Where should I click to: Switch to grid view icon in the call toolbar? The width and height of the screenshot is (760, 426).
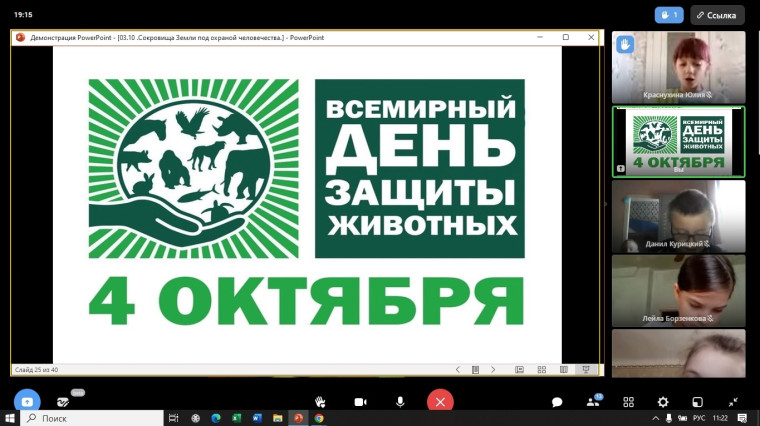point(628,402)
